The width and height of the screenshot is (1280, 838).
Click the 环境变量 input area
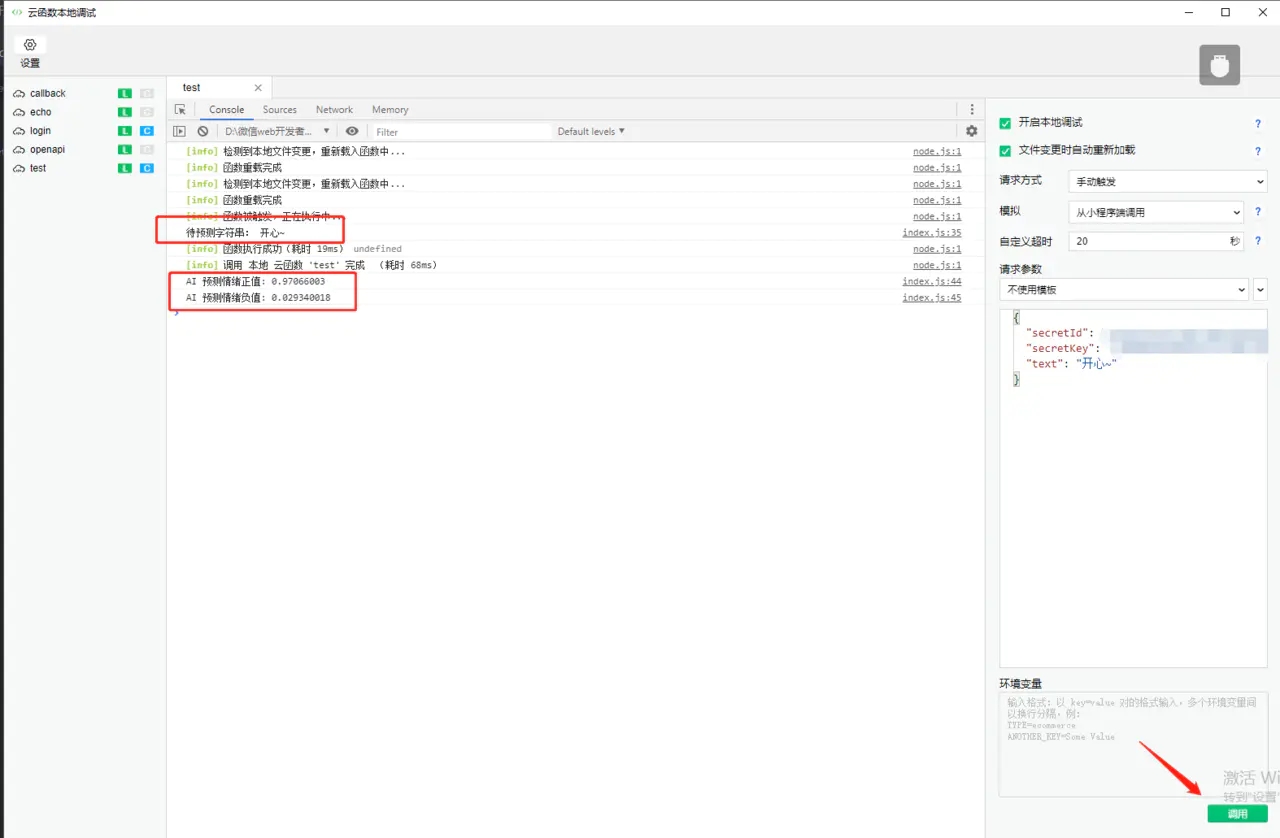[x=1133, y=744]
